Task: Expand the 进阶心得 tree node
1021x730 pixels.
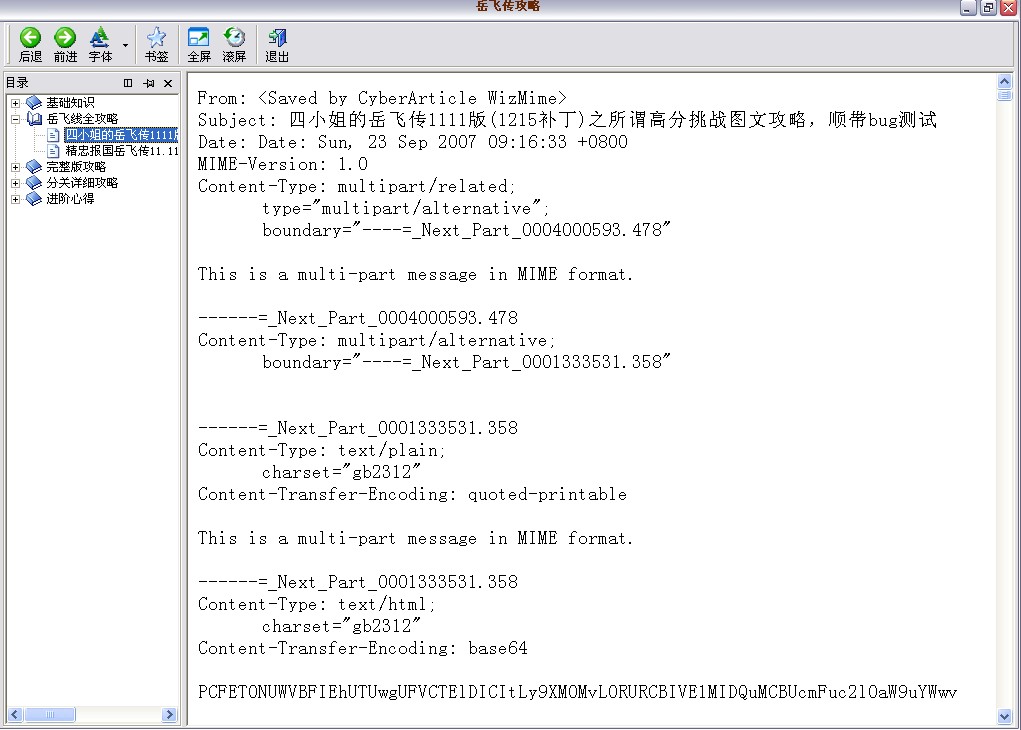Action: [x=16, y=199]
